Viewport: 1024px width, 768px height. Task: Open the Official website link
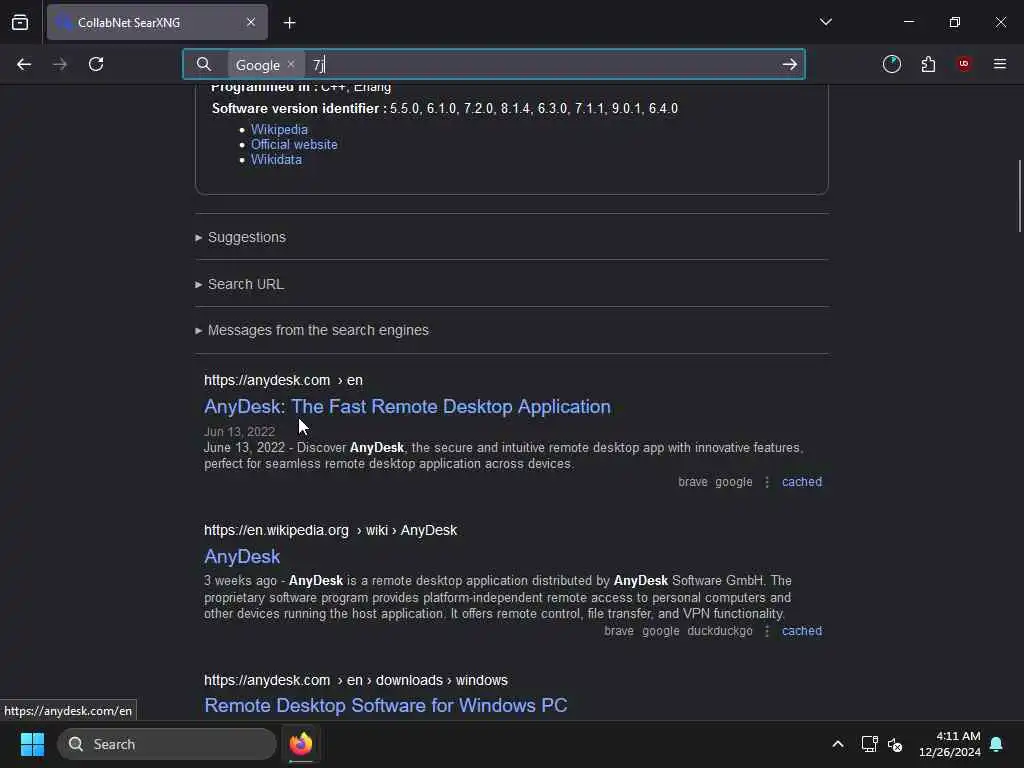294,144
